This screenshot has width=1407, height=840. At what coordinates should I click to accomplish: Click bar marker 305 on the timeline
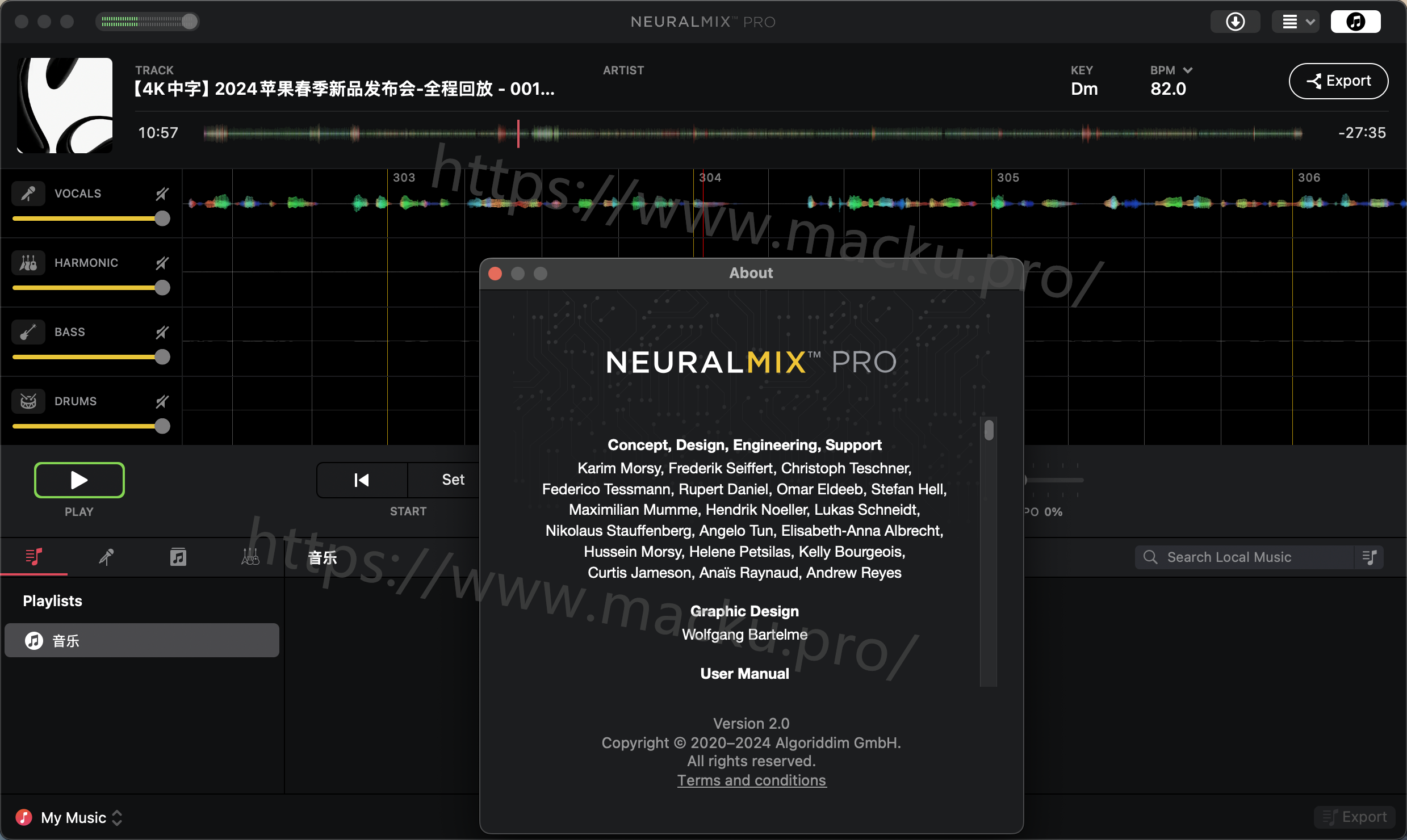[1008, 178]
